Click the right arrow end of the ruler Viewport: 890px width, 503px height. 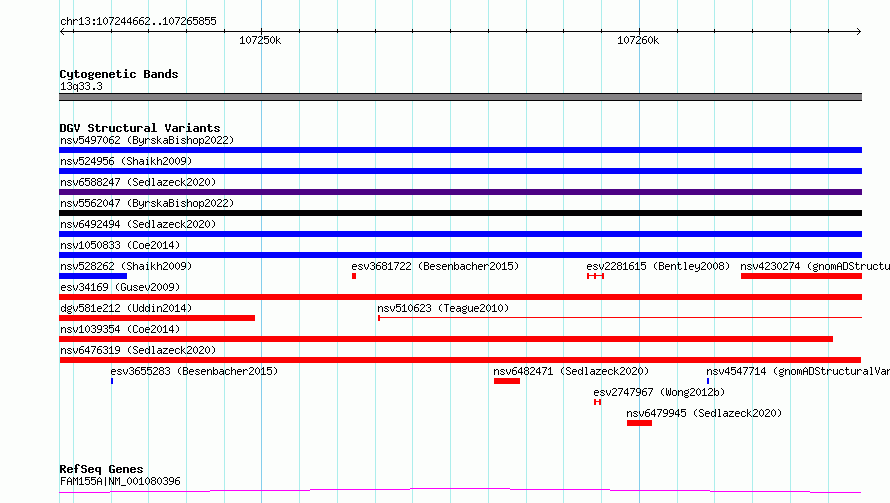click(858, 31)
